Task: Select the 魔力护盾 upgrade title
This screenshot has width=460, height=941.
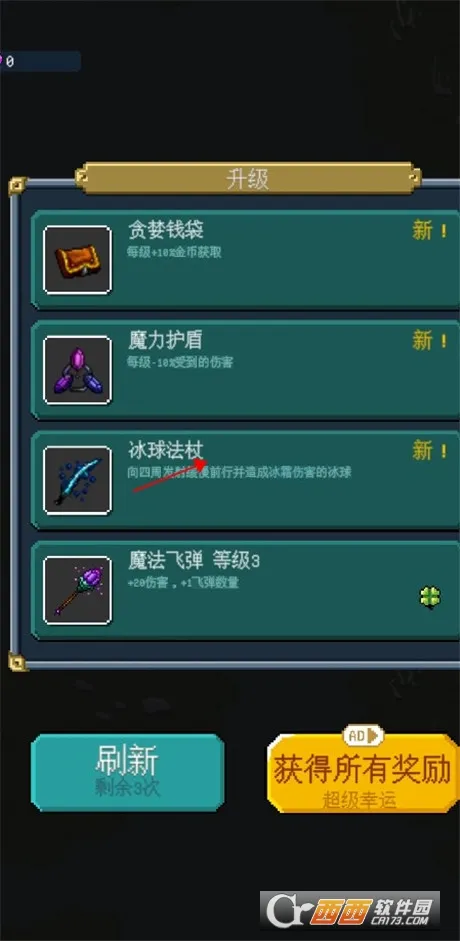Action: [x=166, y=340]
